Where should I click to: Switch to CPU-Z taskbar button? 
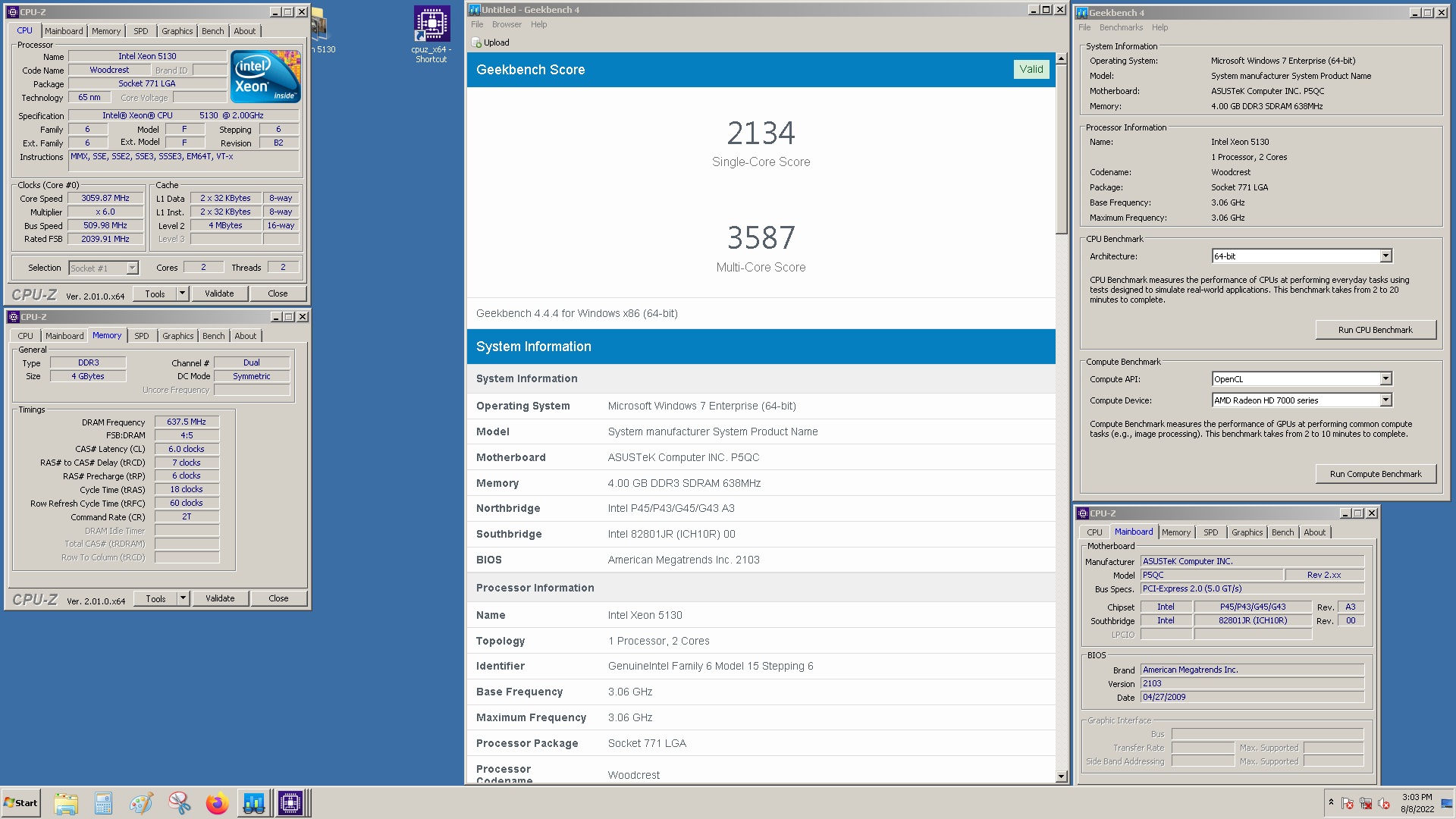coord(290,803)
